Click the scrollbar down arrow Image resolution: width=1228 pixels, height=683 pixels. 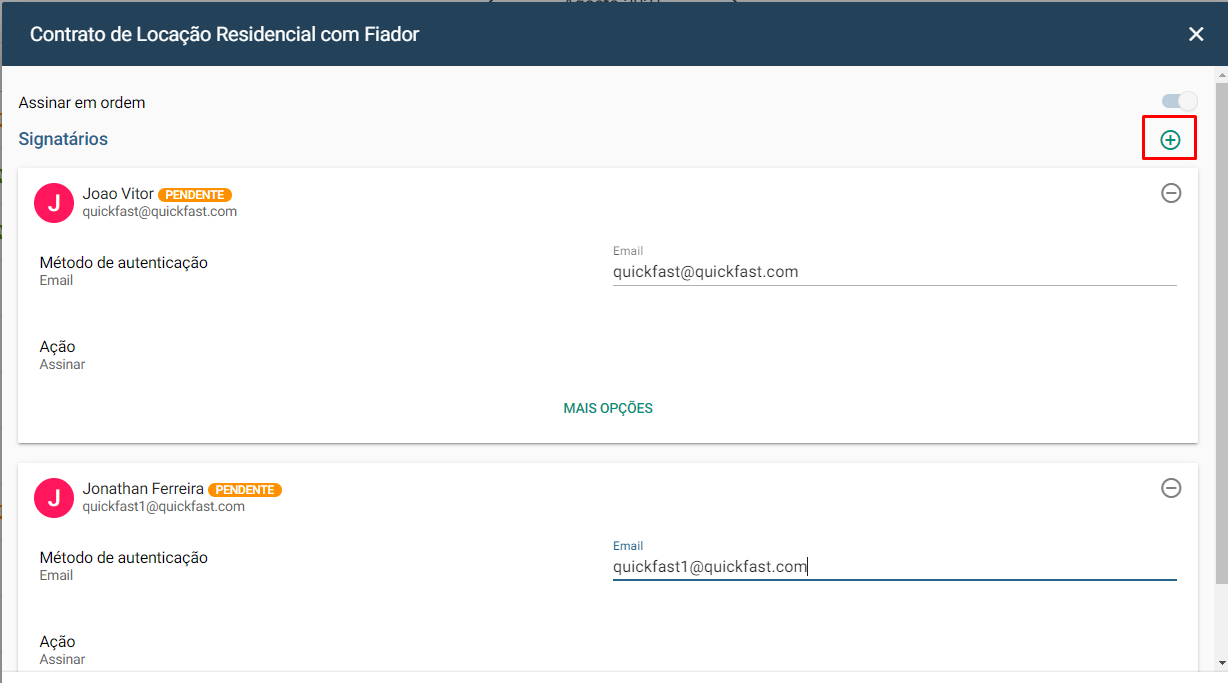1221,663
